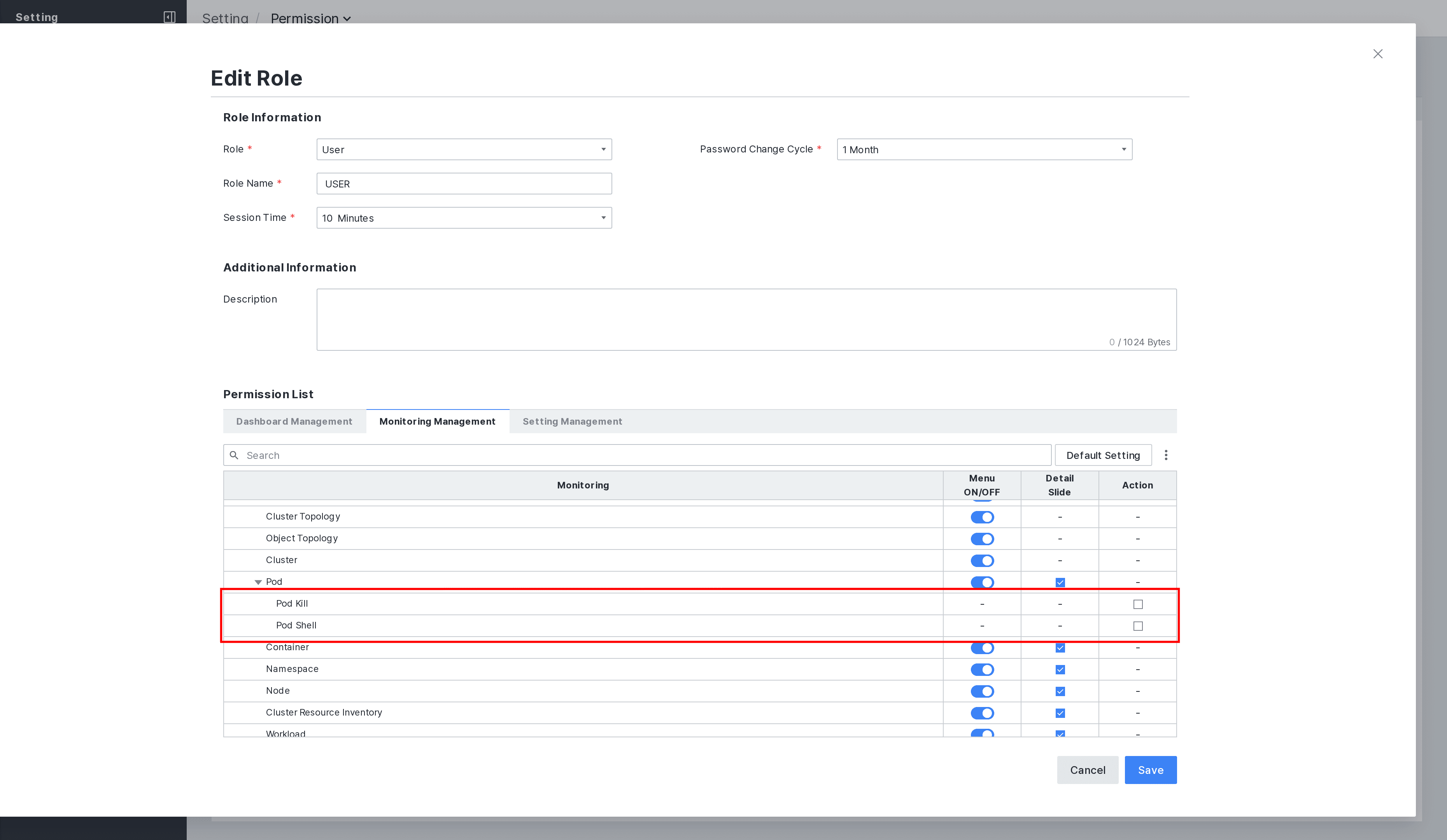Screen dimensions: 1447x840
Task: Open the Role dropdown showing User
Action: point(464,149)
